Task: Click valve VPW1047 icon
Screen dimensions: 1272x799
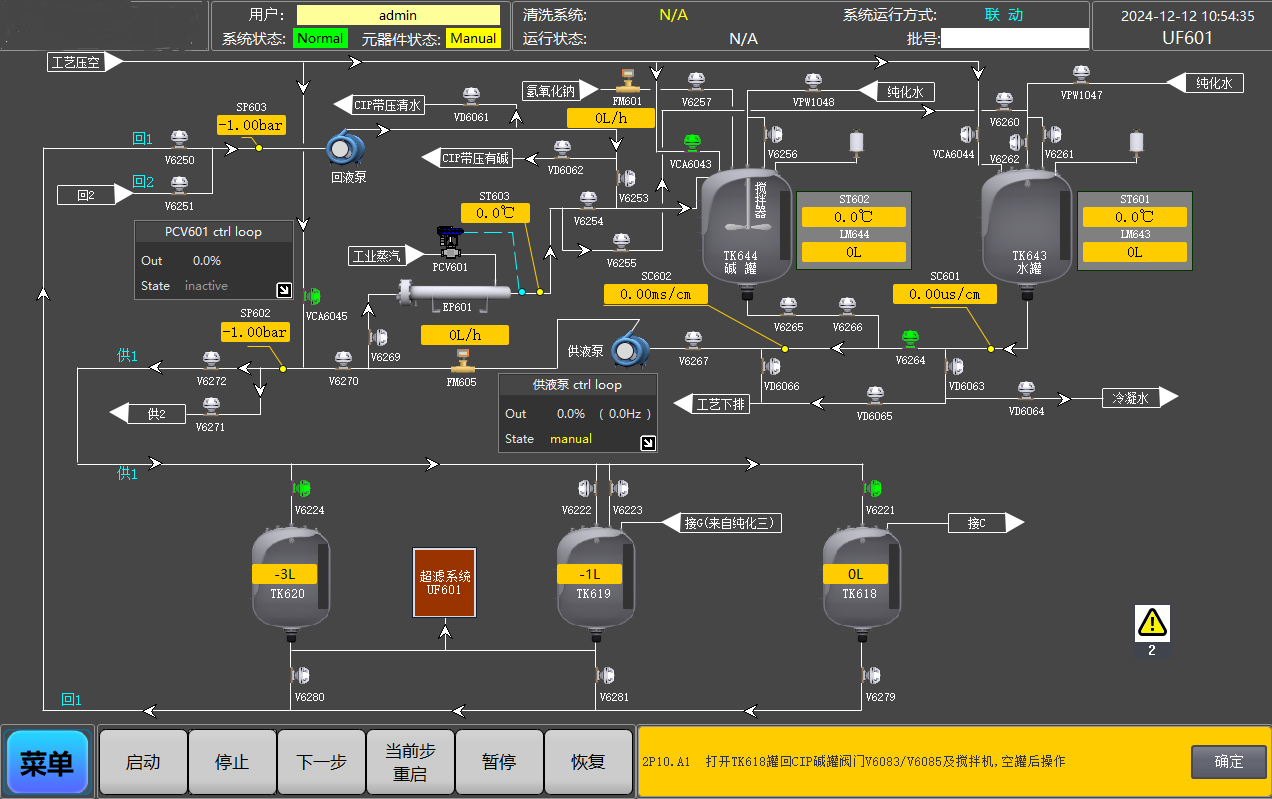Action: click(1081, 75)
